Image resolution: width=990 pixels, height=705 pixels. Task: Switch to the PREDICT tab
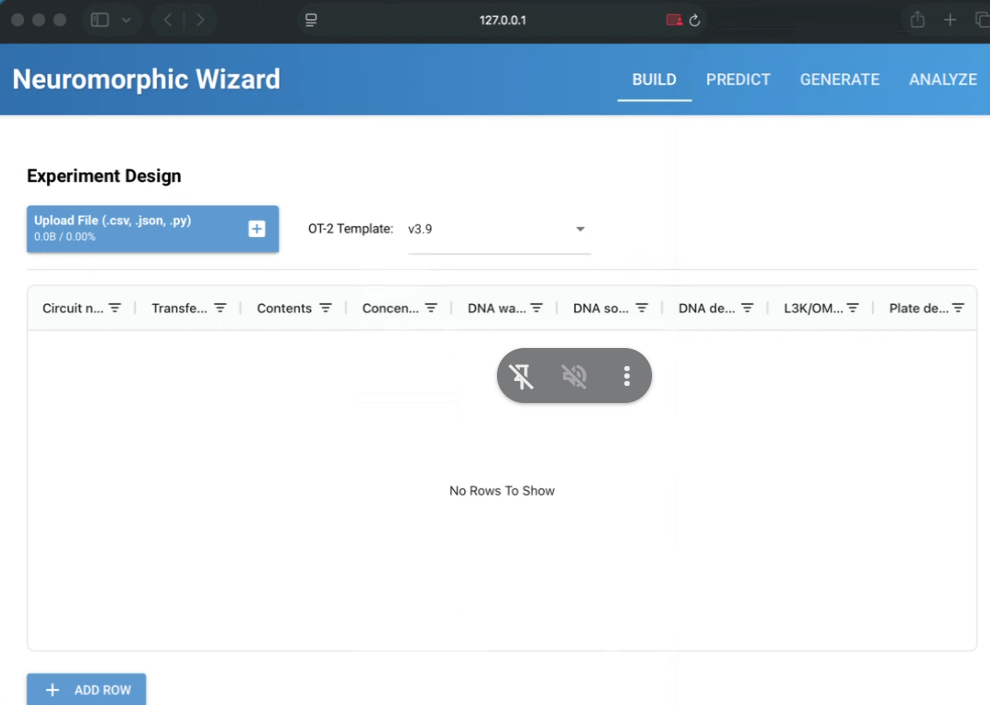(738, 80)
